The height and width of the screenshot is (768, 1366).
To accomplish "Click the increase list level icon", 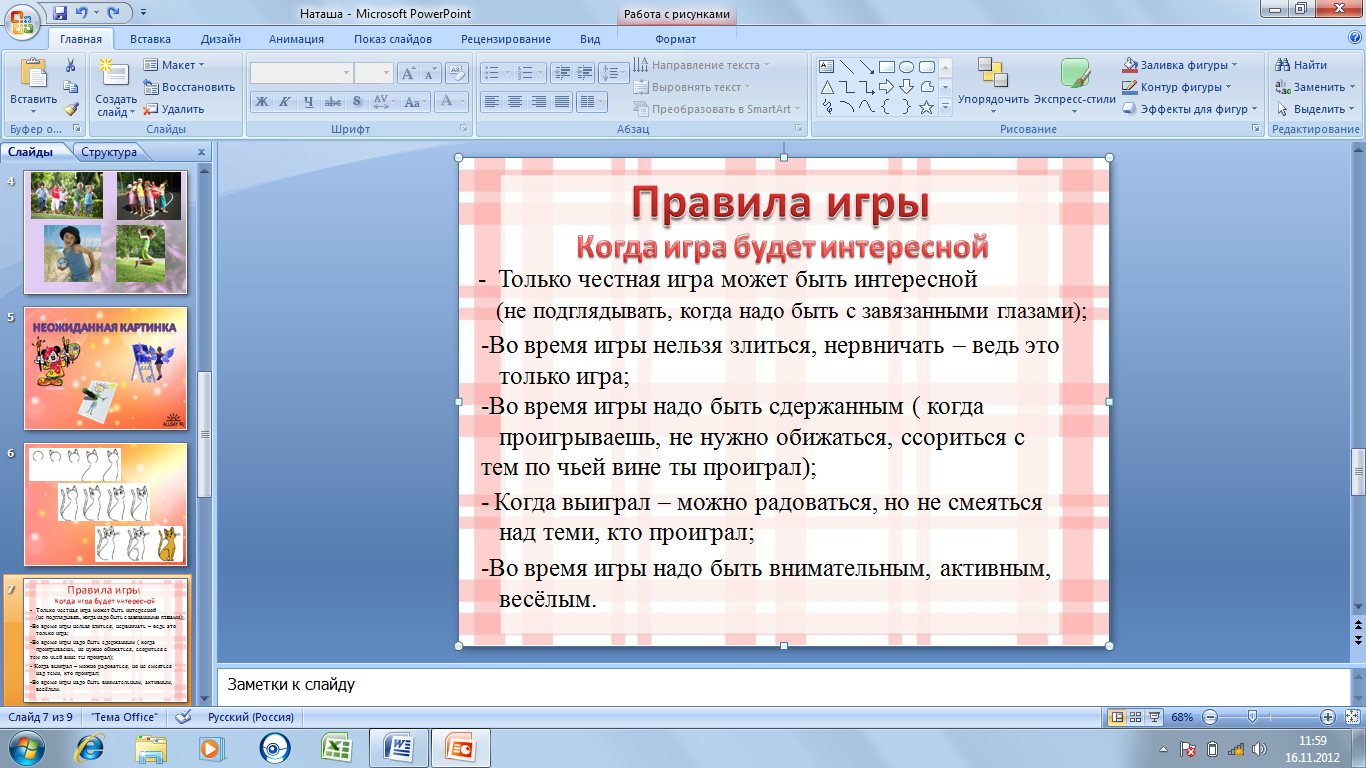I will click(x=583, y=72).
